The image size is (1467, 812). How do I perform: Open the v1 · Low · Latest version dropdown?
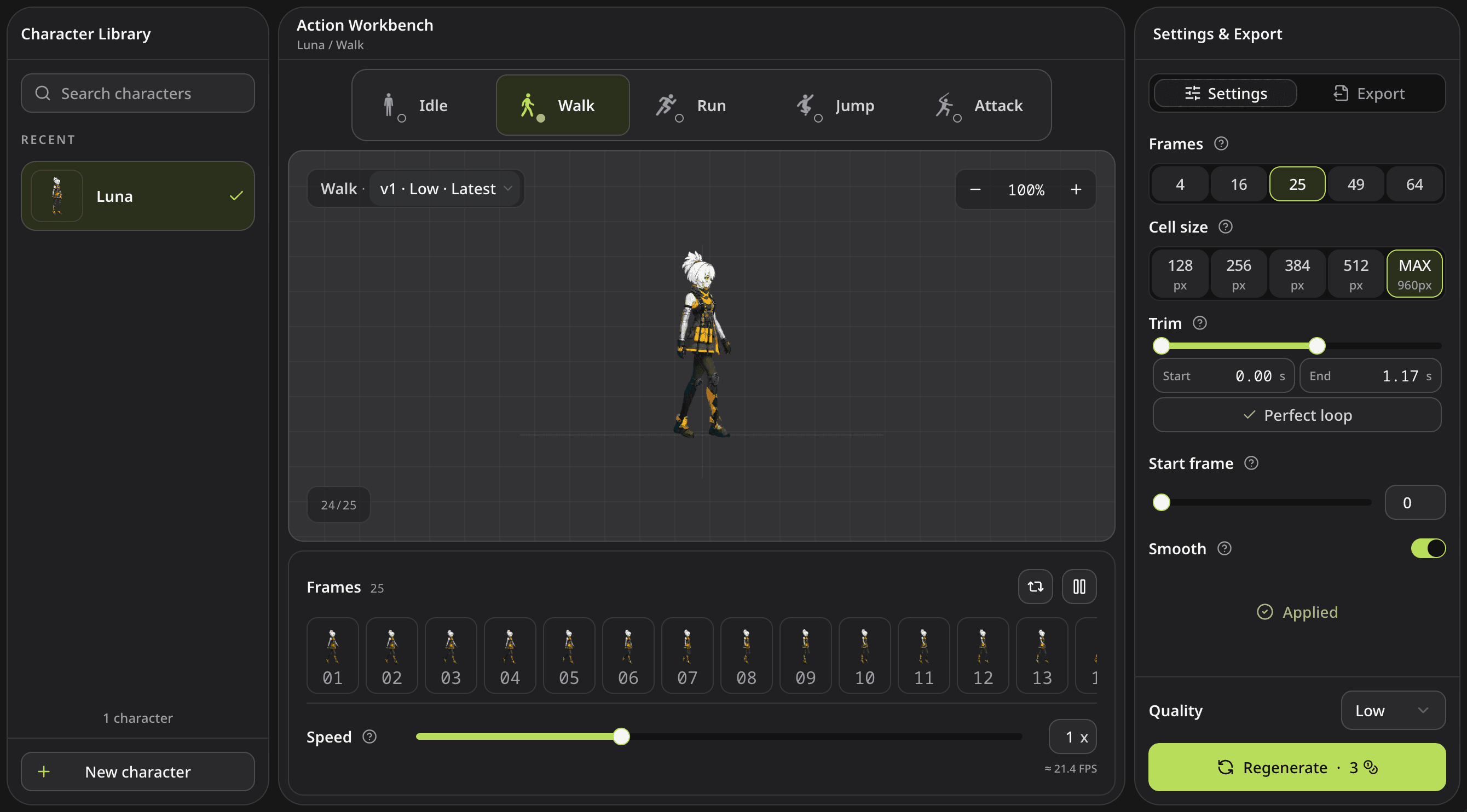click(x=446, y=188)
